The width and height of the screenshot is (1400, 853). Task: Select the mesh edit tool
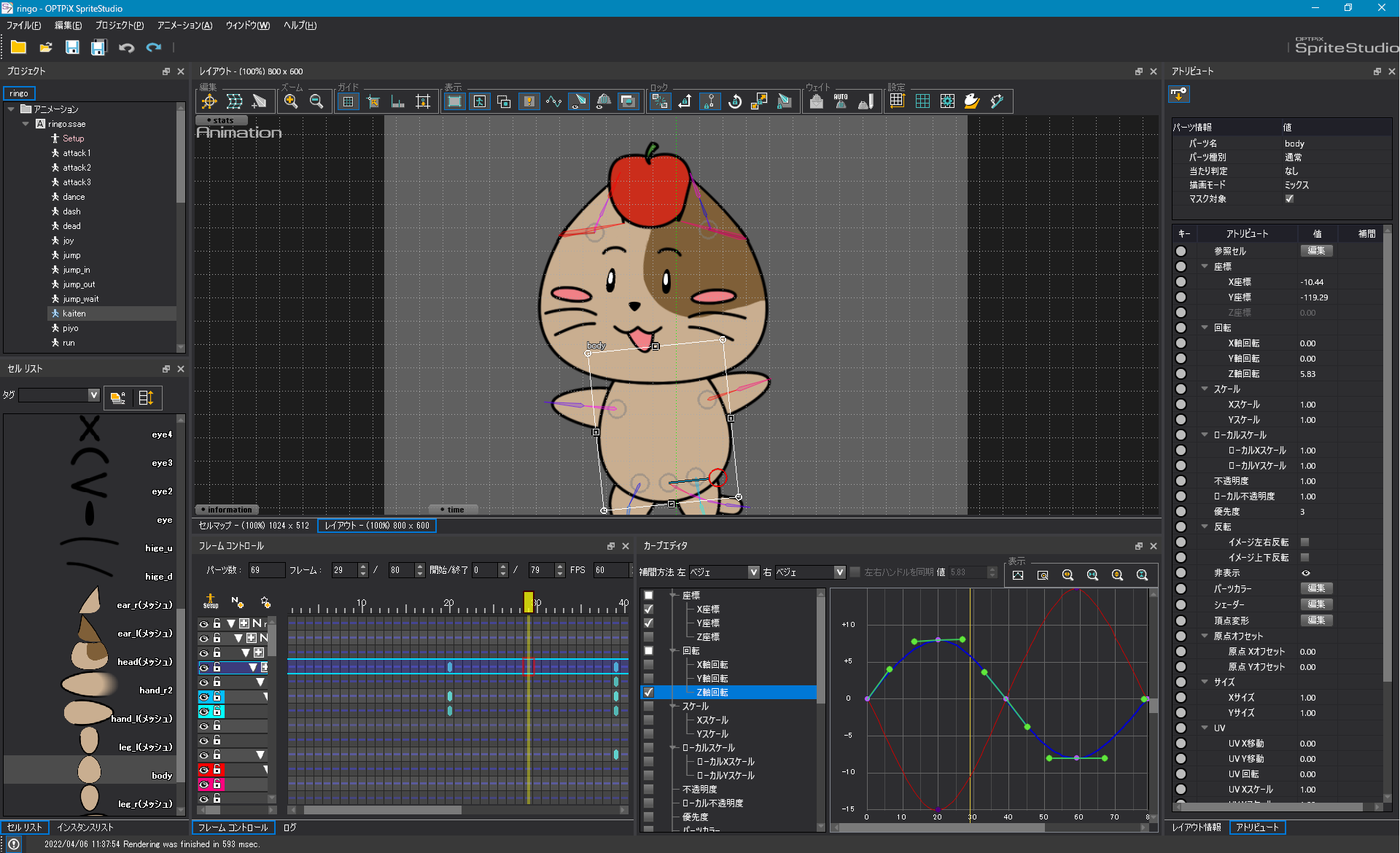pos(234,101)
